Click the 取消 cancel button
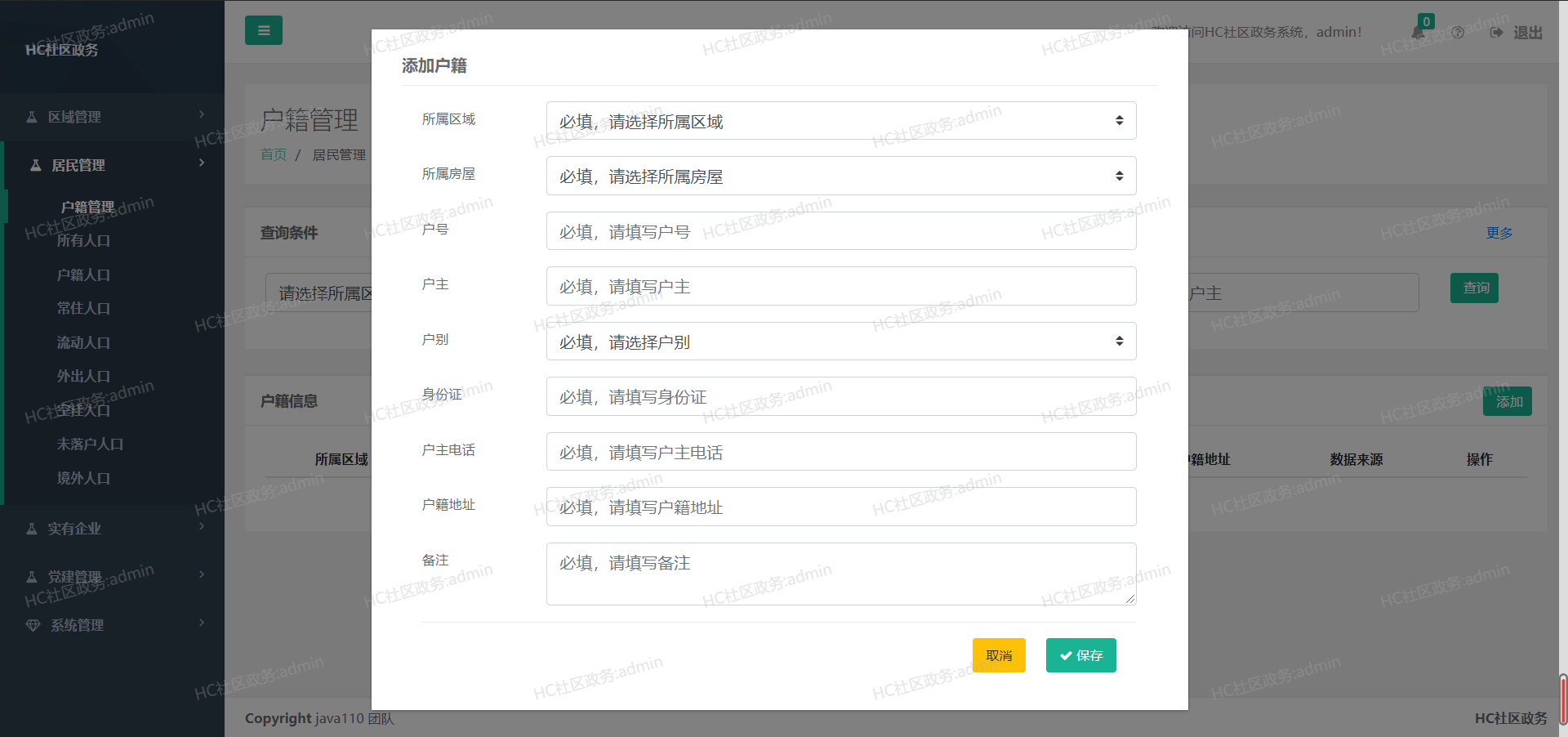This screenshot has height=737, width=1568. (999, 655)
